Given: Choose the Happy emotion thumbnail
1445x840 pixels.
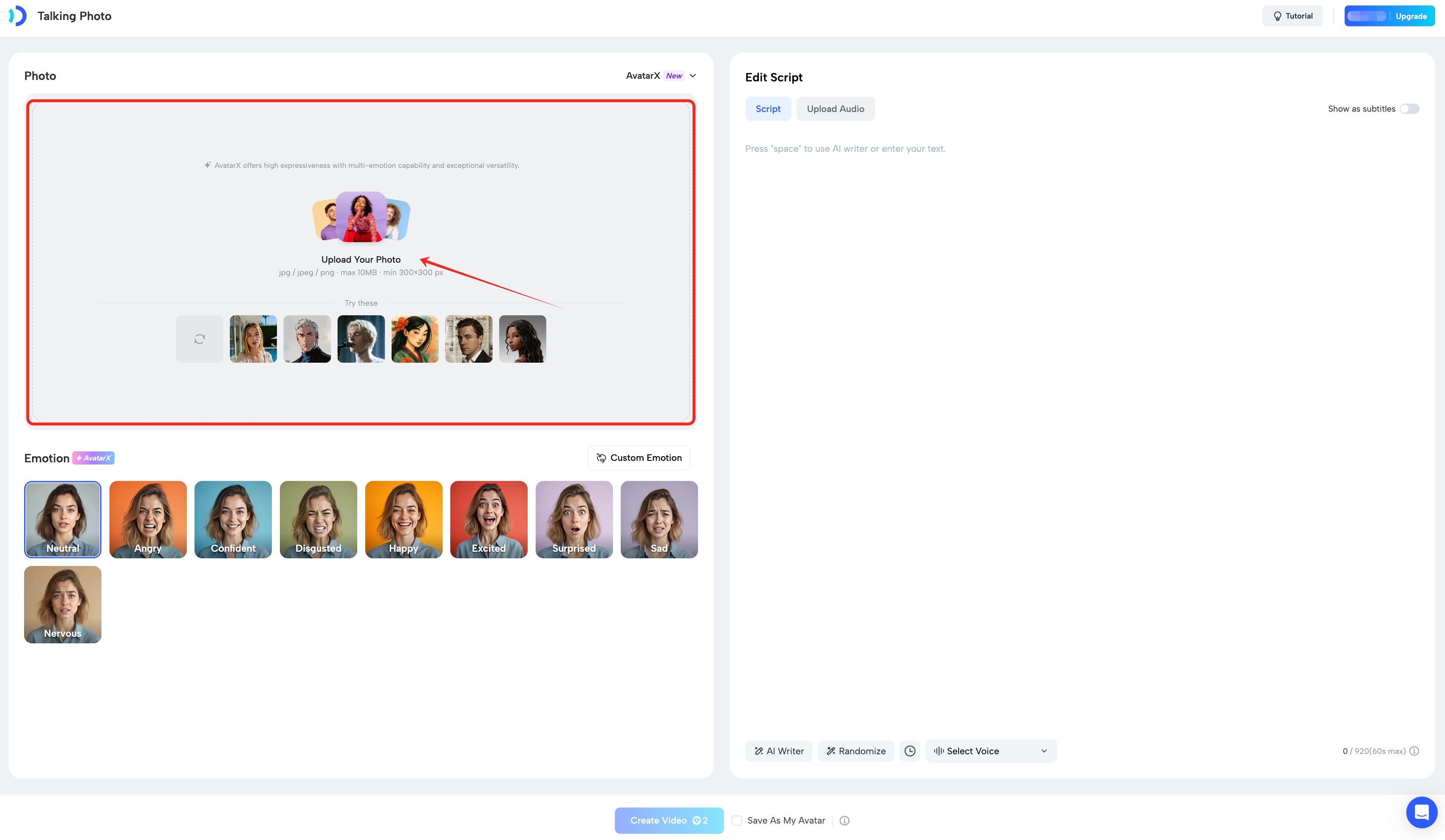Looking at the screenshot, I should click(x=403, y=519).
